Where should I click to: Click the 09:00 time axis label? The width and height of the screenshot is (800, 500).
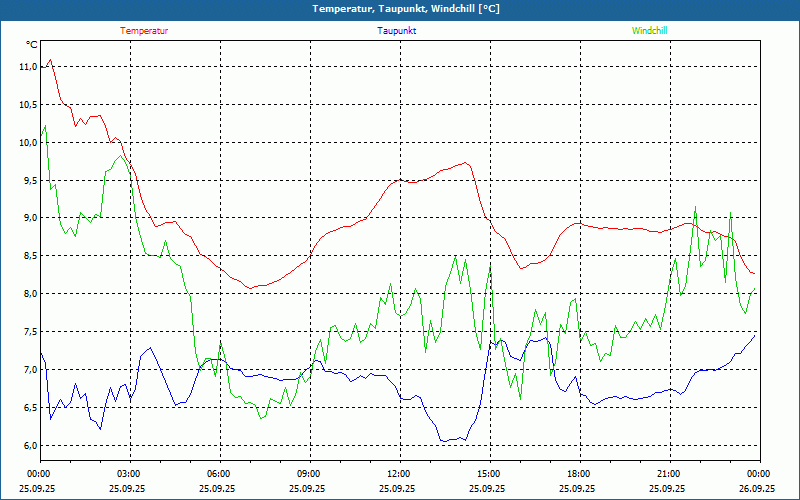[x=309, y=473]
